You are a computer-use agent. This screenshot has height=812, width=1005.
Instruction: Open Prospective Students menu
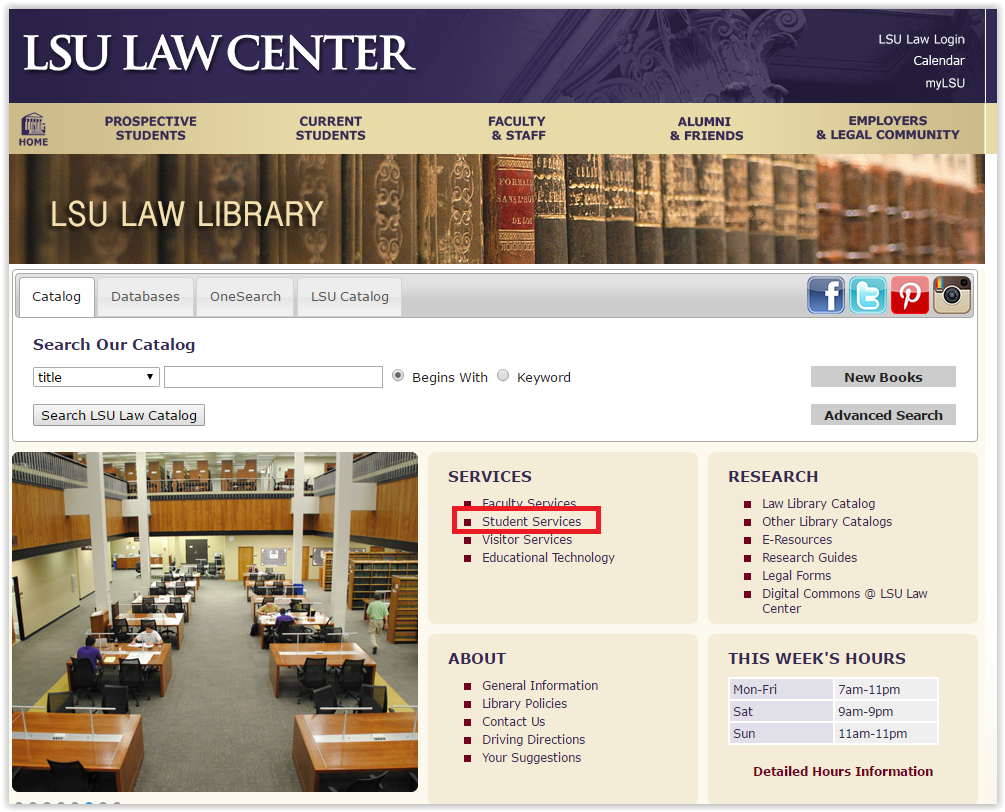pos(151,128)
